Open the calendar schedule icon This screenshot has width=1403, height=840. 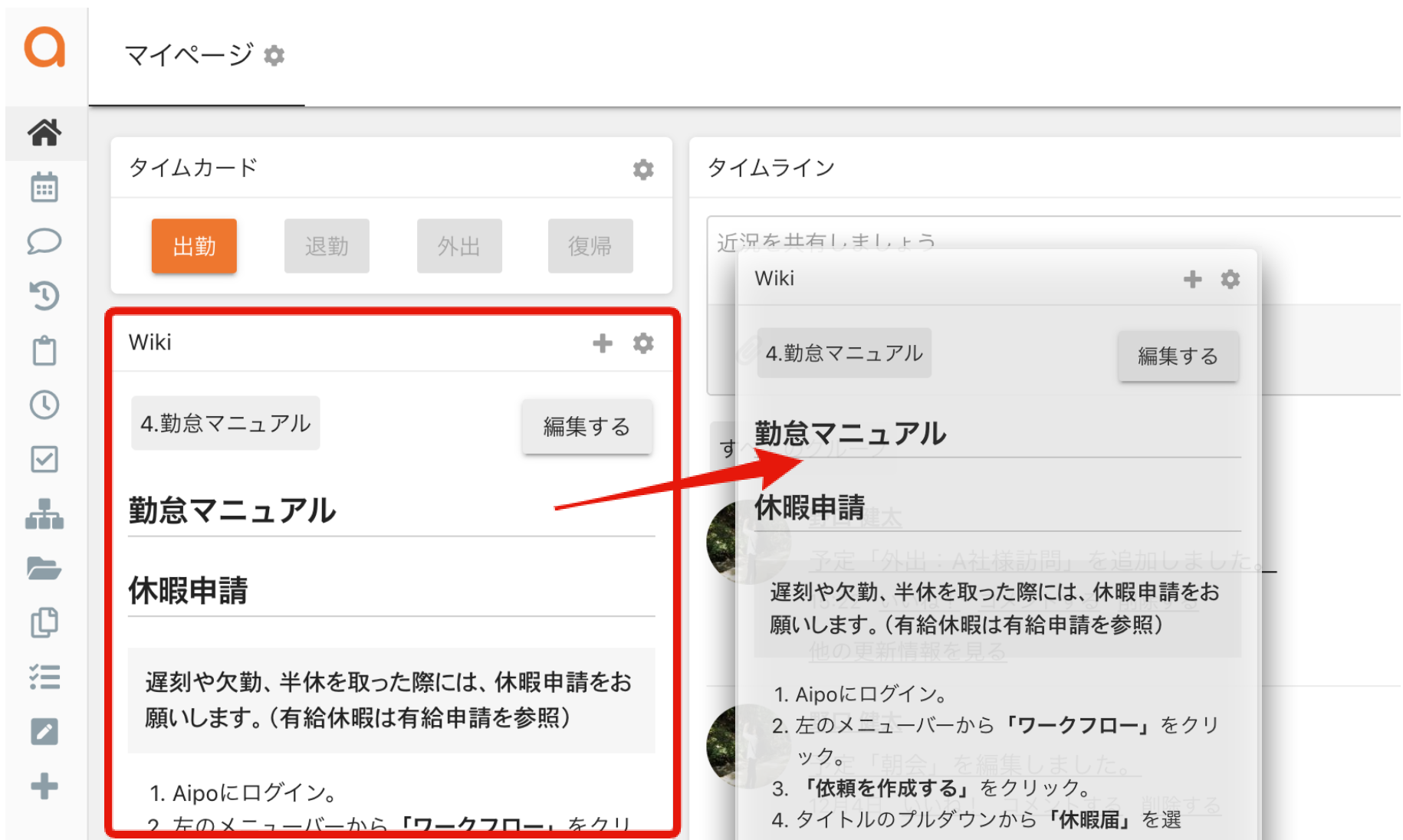[44, 187]
